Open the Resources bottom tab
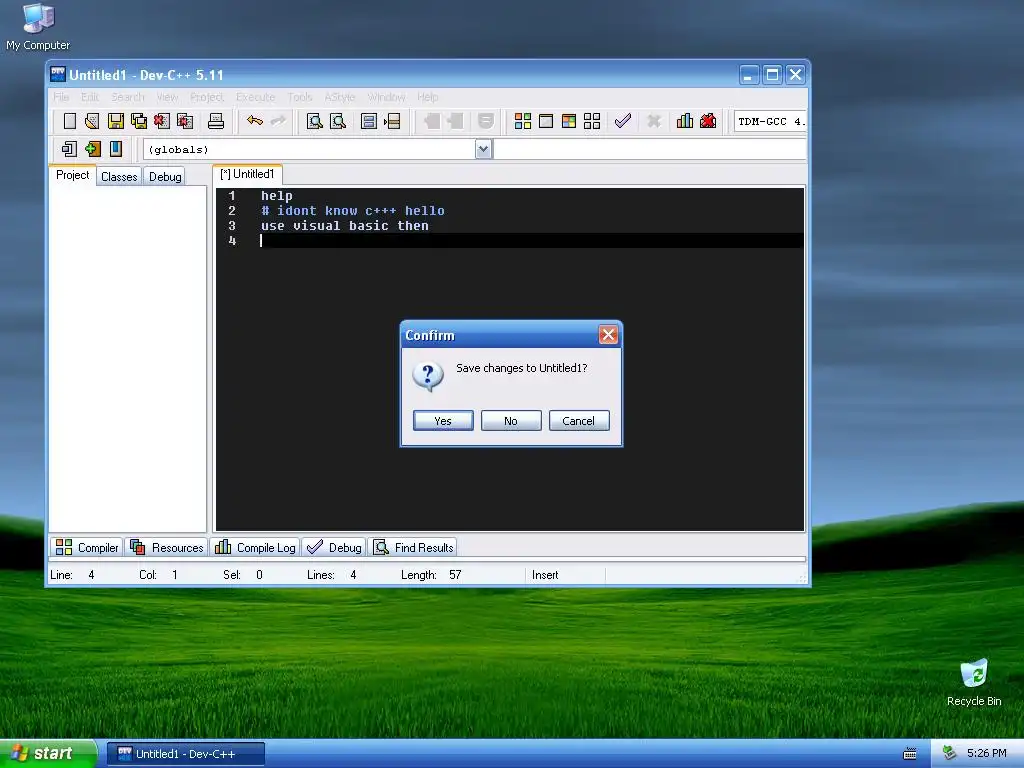 167,547
